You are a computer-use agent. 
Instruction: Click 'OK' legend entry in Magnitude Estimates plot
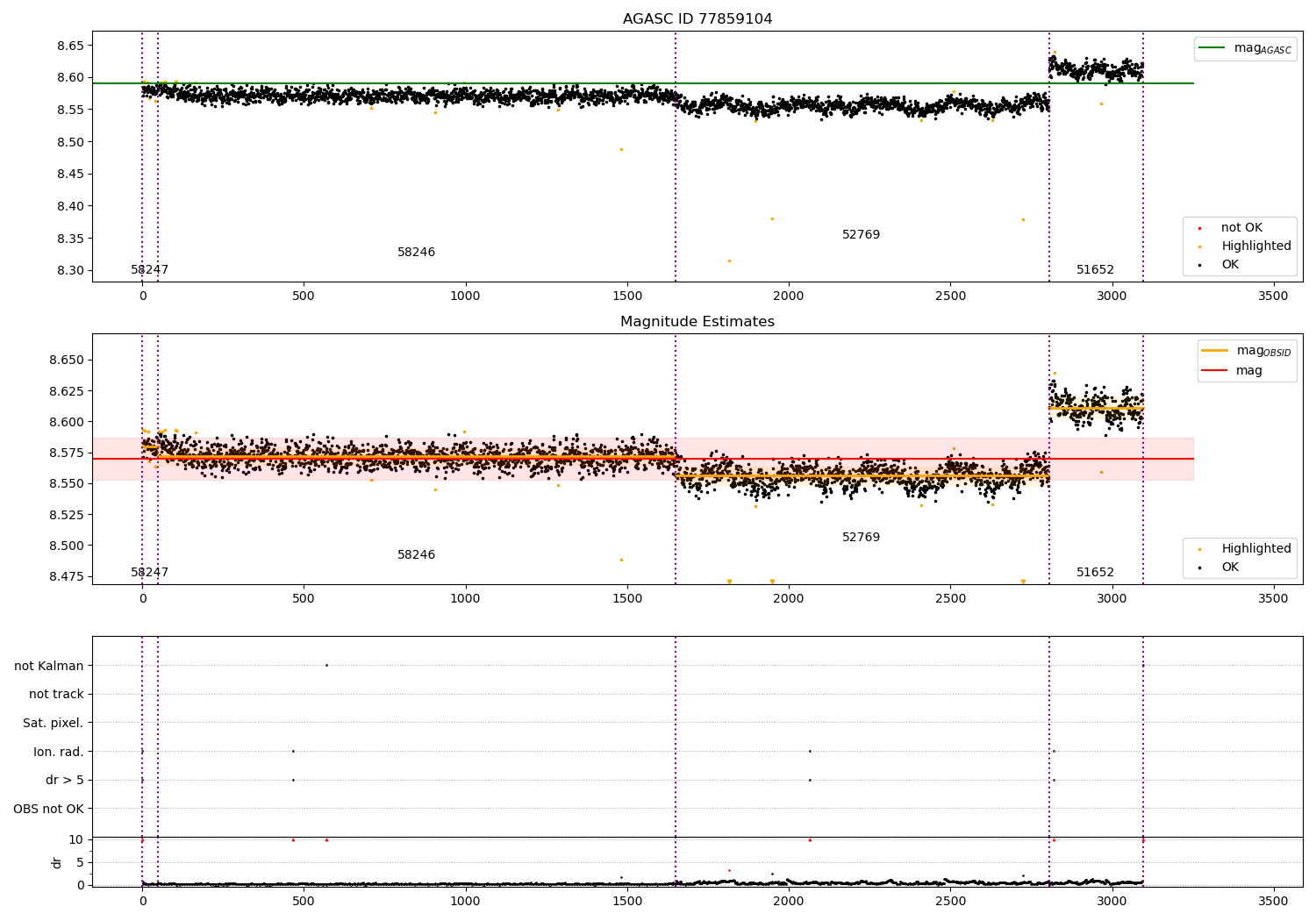click(x=1220, y=567)
